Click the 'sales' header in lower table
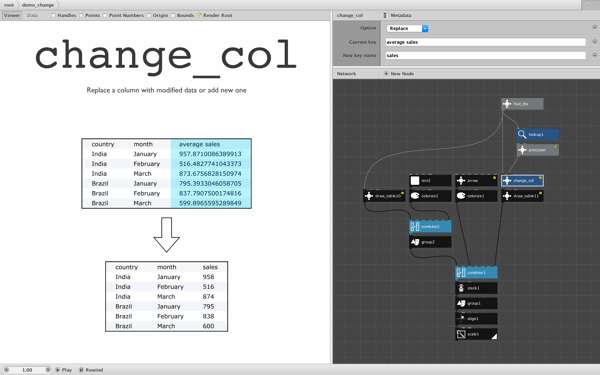 point(210,267)
